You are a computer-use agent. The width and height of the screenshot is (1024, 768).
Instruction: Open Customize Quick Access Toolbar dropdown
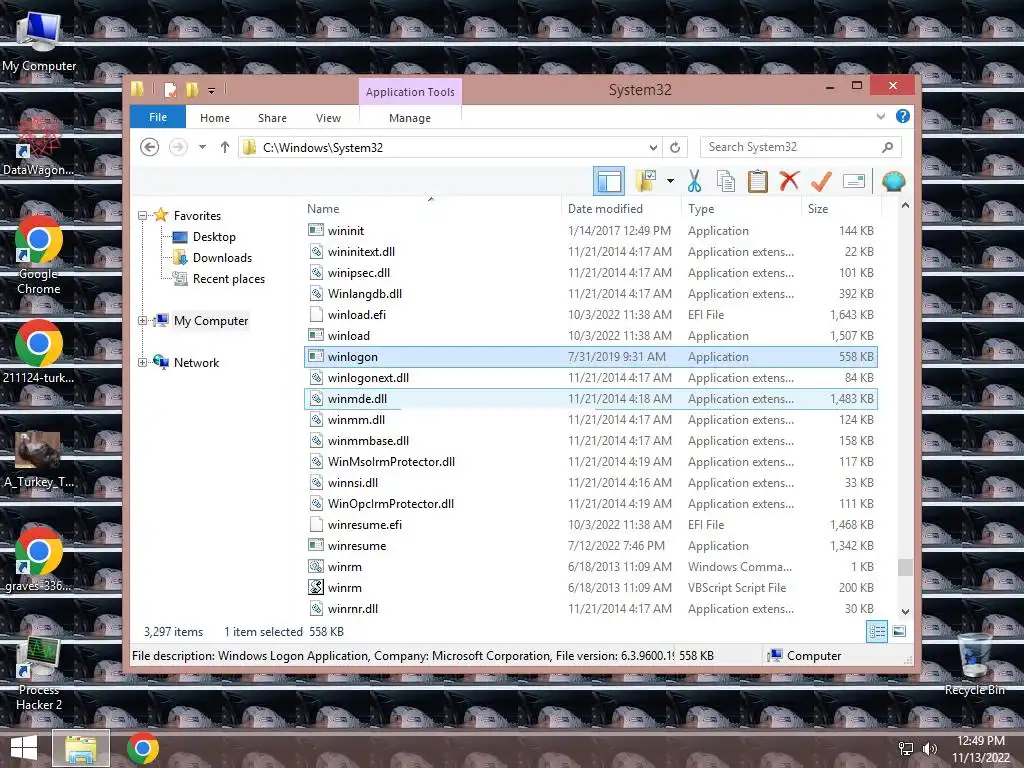click(212, 91)
